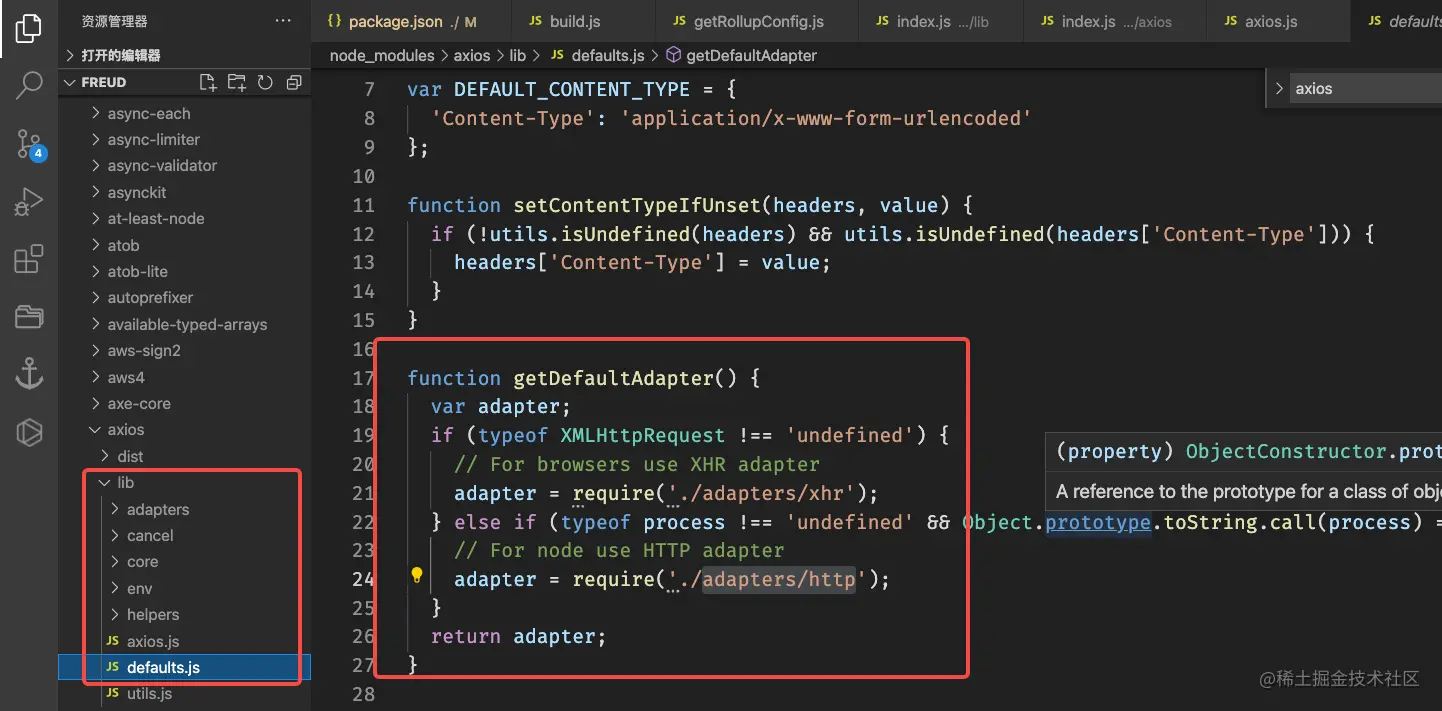The width and height of the screenshot is (1442, 711).
Task: Open the anchor icon view in activity bar
Action: tap(29, 375)
